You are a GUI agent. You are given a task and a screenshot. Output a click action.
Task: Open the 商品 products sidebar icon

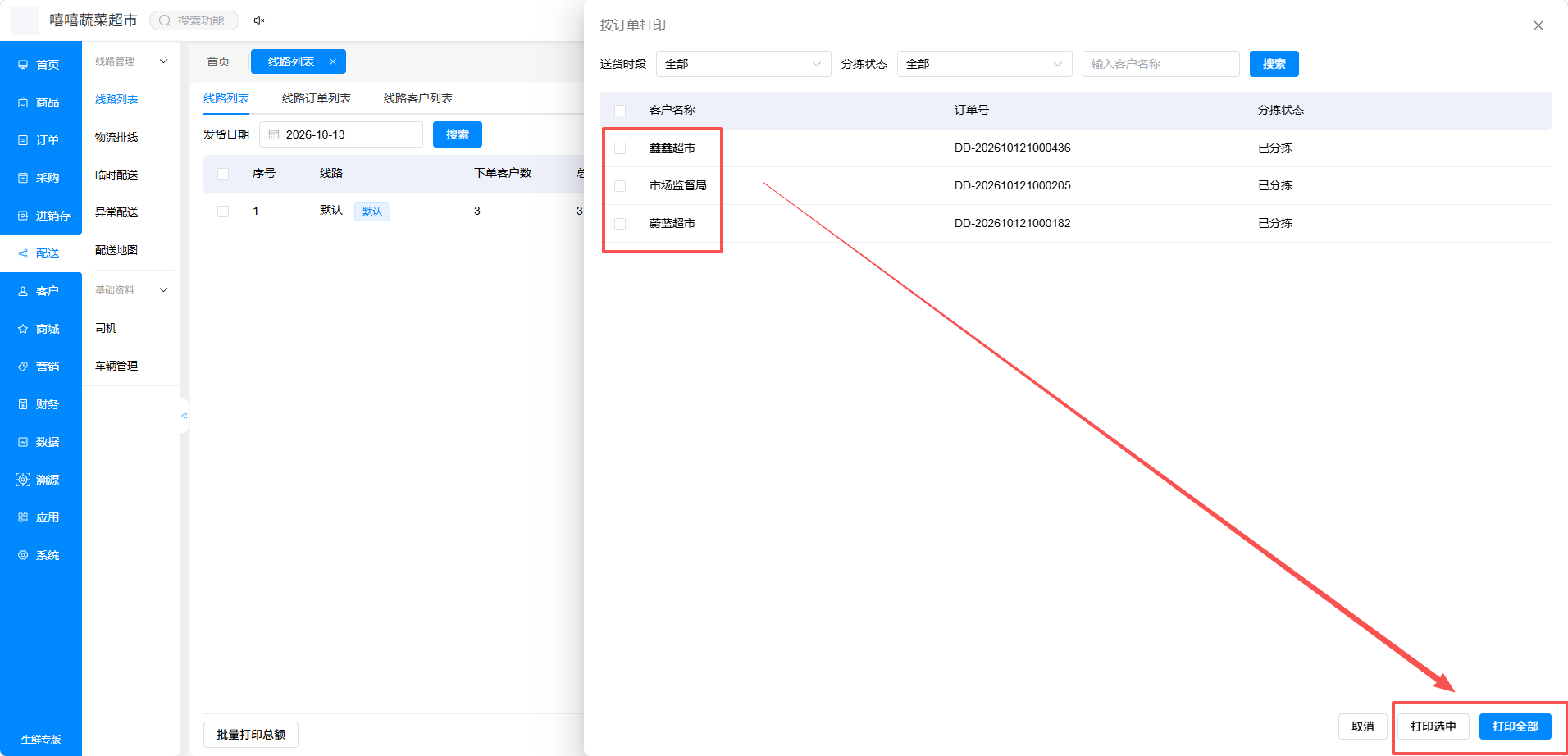pyautogui.click(x=23, y=102)
